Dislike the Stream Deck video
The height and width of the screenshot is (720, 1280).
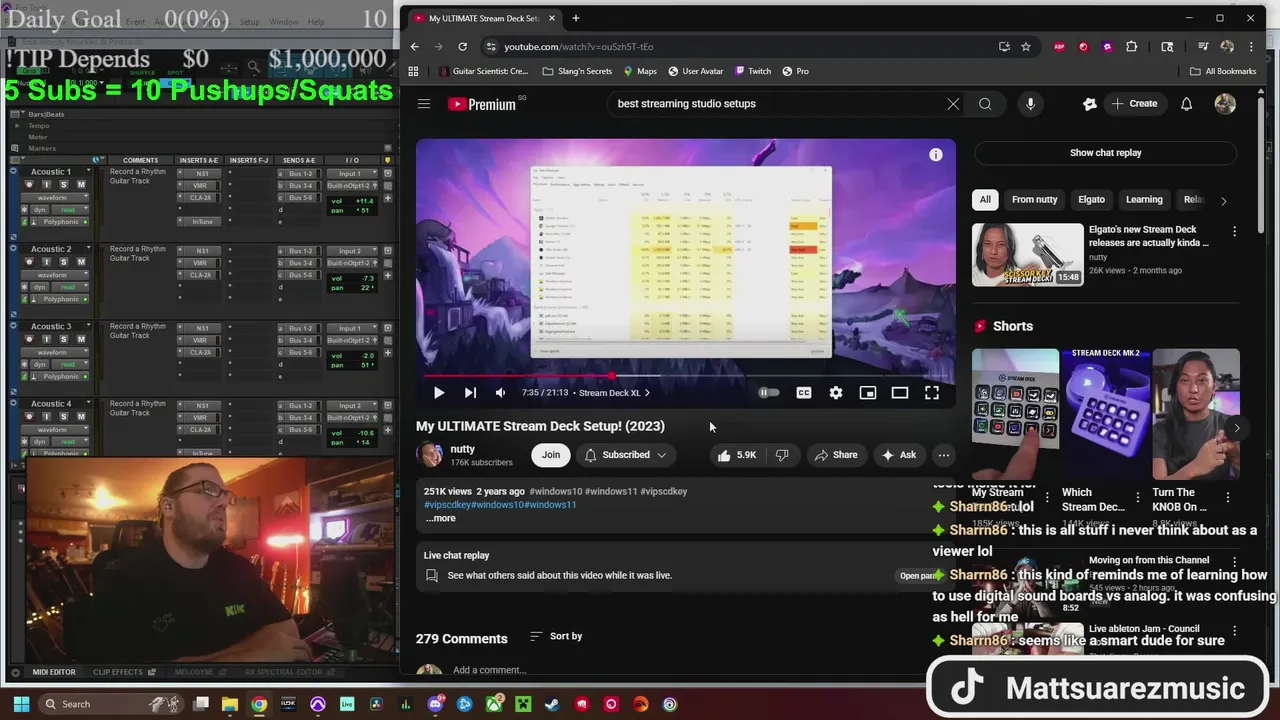[783, 455]
